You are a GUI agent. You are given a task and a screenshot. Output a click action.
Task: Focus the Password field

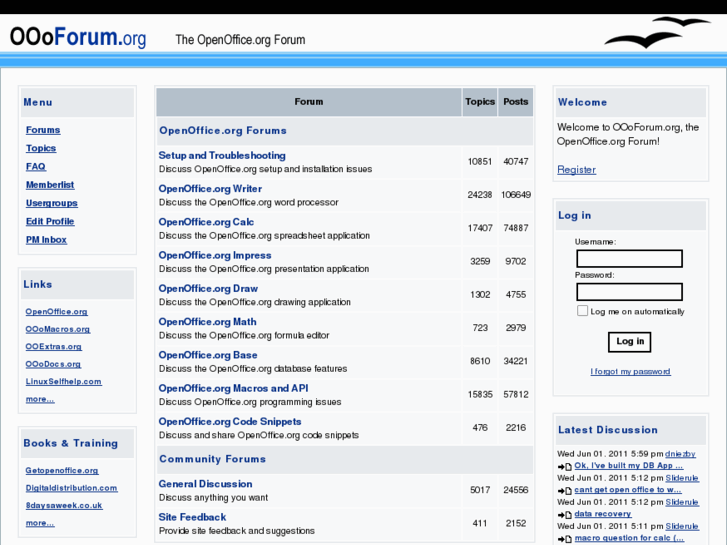(629, 292)
